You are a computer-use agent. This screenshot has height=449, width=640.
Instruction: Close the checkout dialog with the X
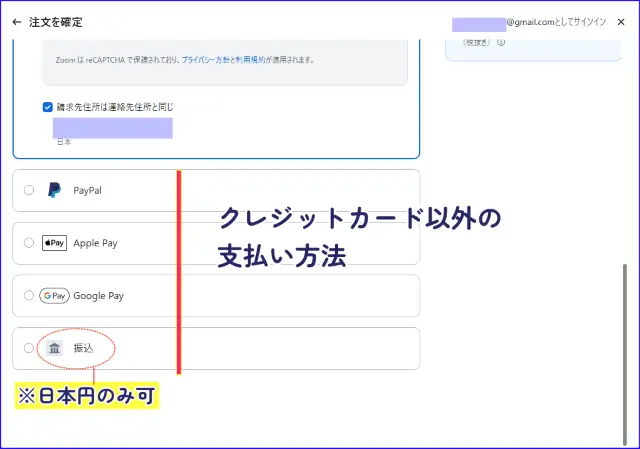coord(621,22)
